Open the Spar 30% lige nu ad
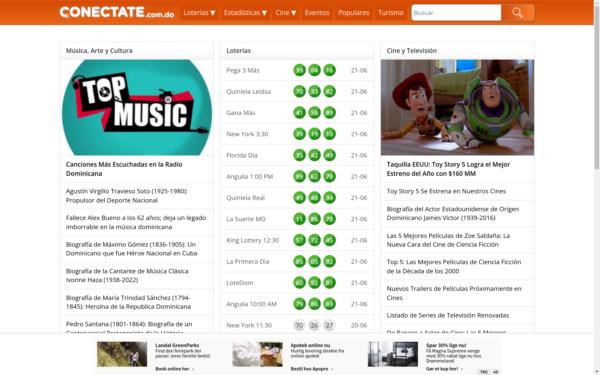Viewport: 600px width, 375px height. point(426,356)
